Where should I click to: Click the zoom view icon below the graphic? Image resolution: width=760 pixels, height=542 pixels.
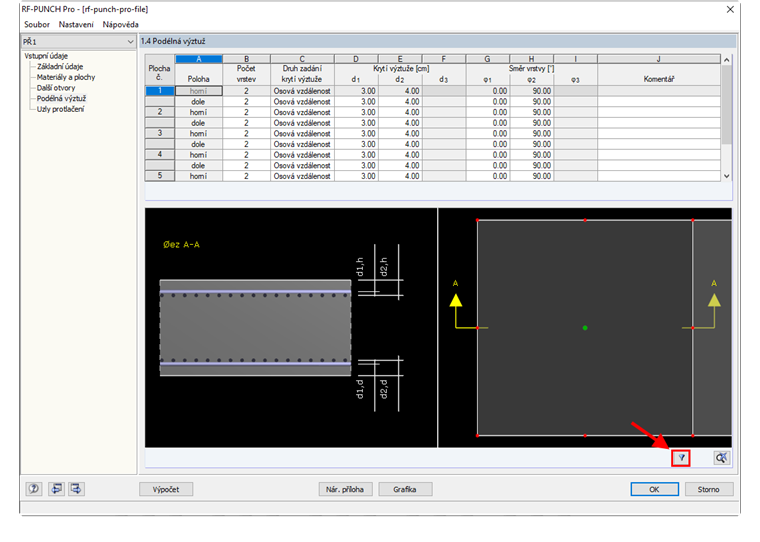(x=721, y=458)
